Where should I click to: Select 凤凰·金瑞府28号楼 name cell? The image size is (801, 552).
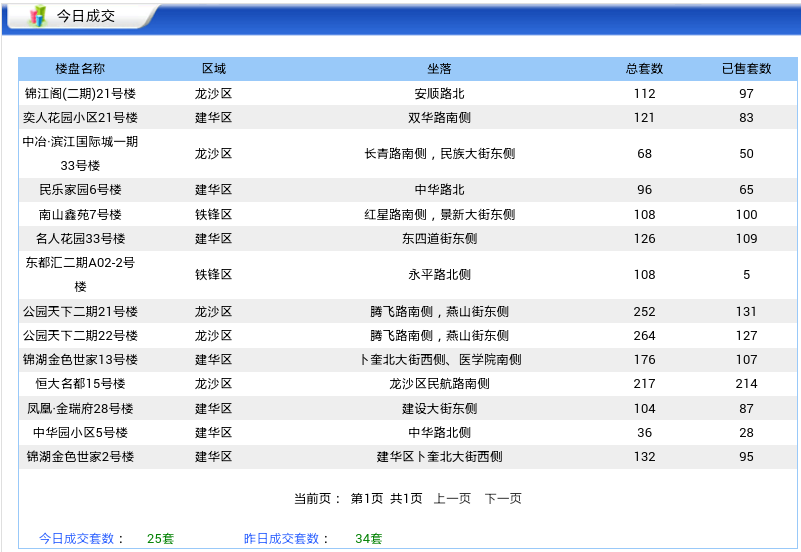(80, 409)
